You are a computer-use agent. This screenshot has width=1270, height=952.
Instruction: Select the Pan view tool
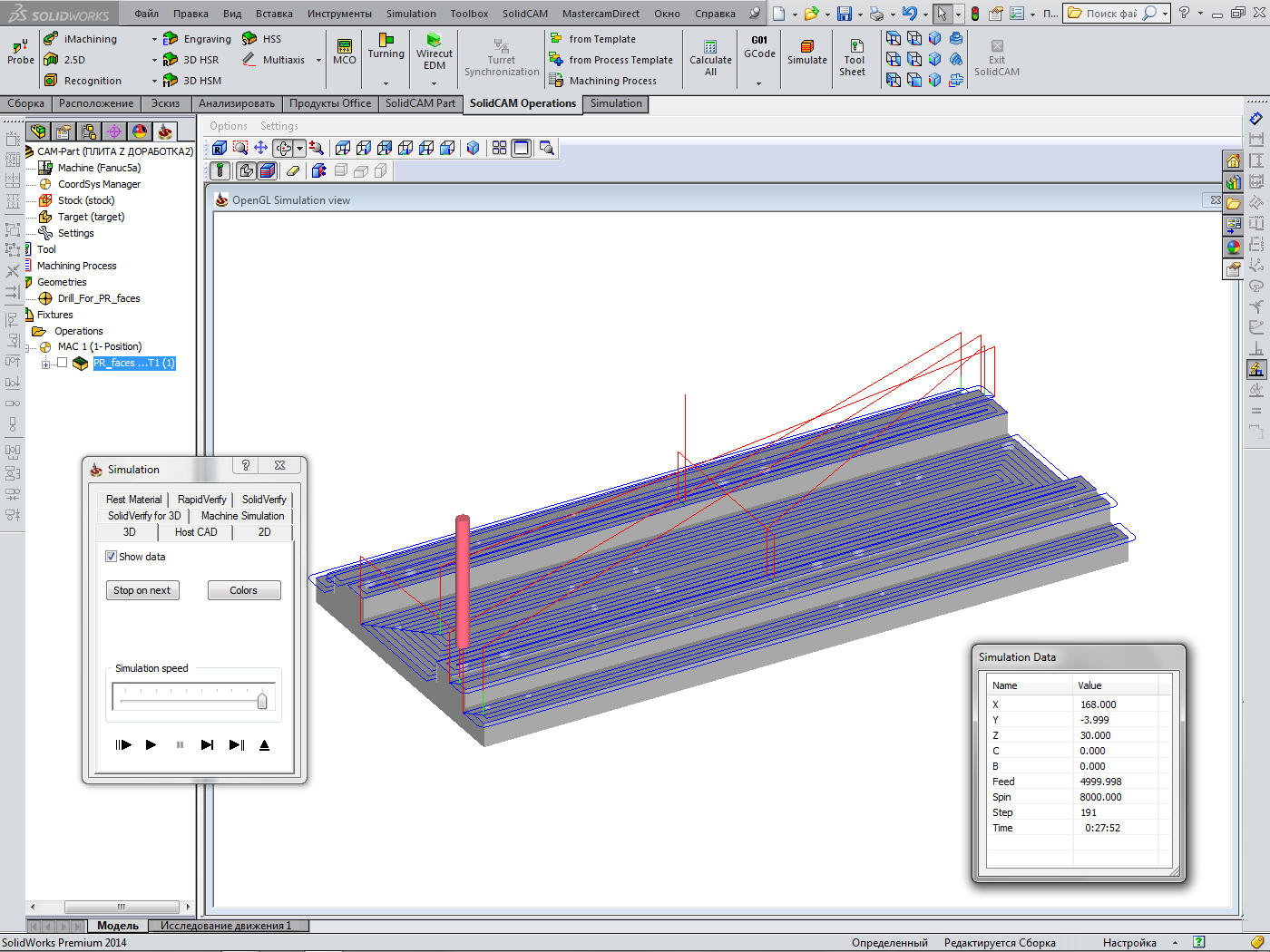click(x=260, y=148)
